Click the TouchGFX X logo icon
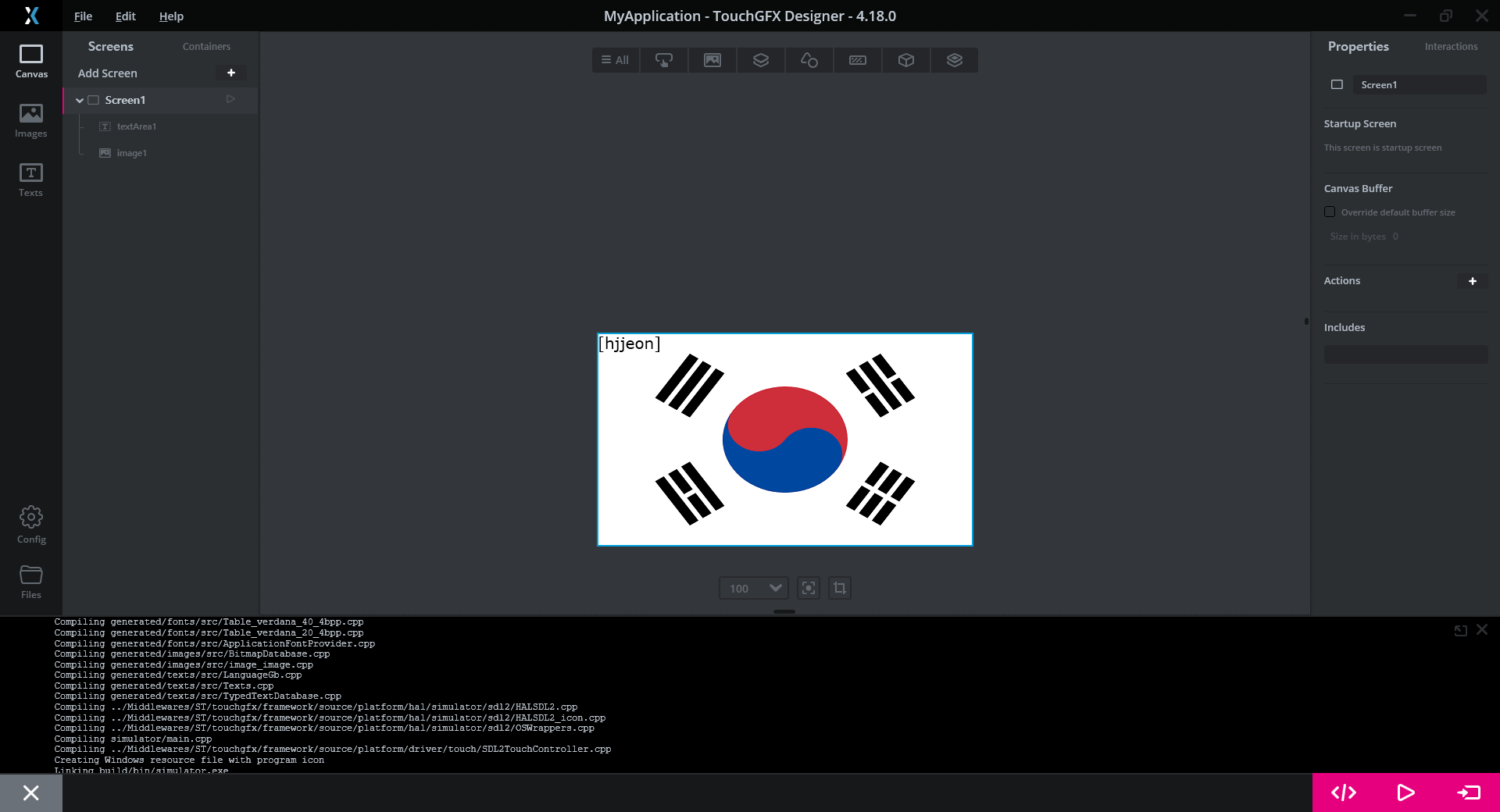The height and width of the screenshot is (812, 1500). click(x=31, y=16)
